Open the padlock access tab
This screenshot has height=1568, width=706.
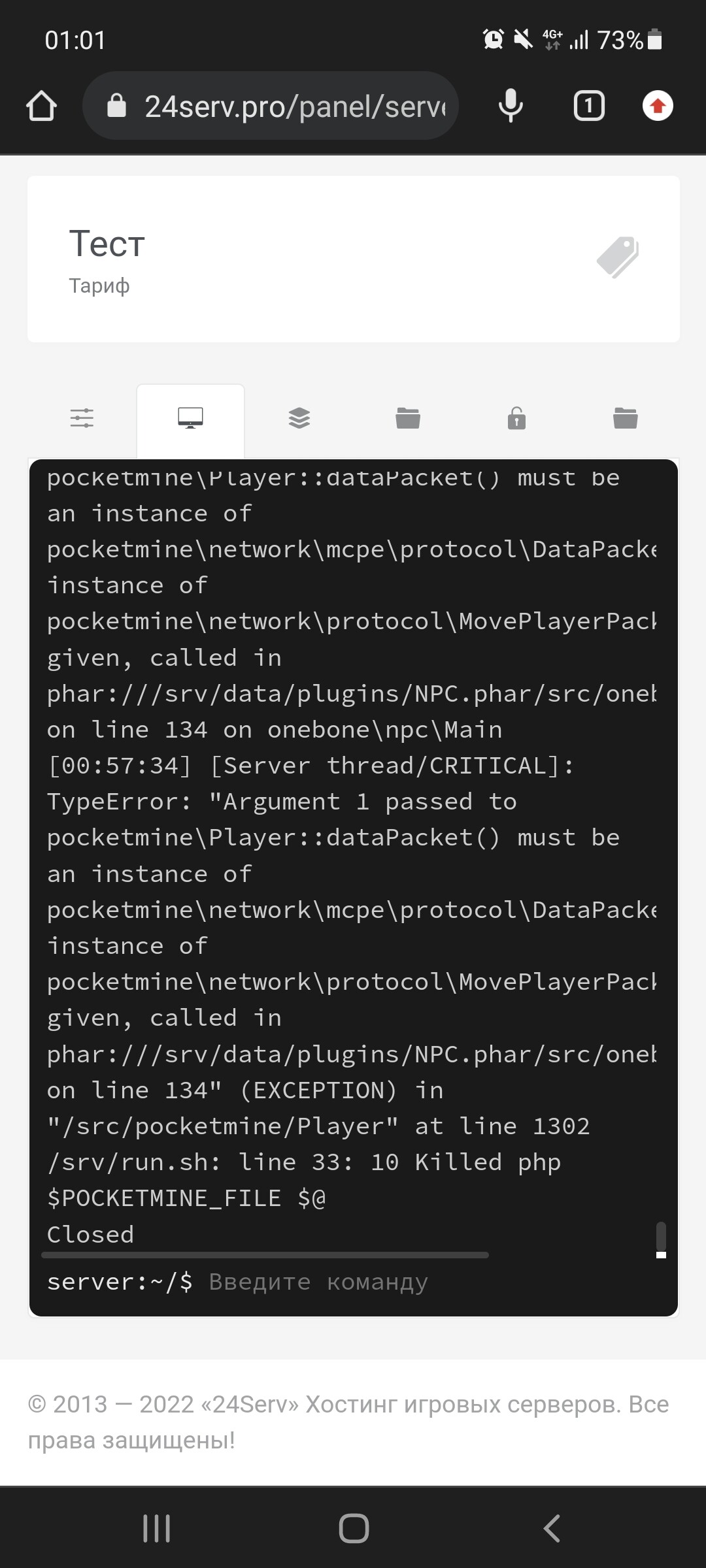pyautogui.click(x=516, y=417)
